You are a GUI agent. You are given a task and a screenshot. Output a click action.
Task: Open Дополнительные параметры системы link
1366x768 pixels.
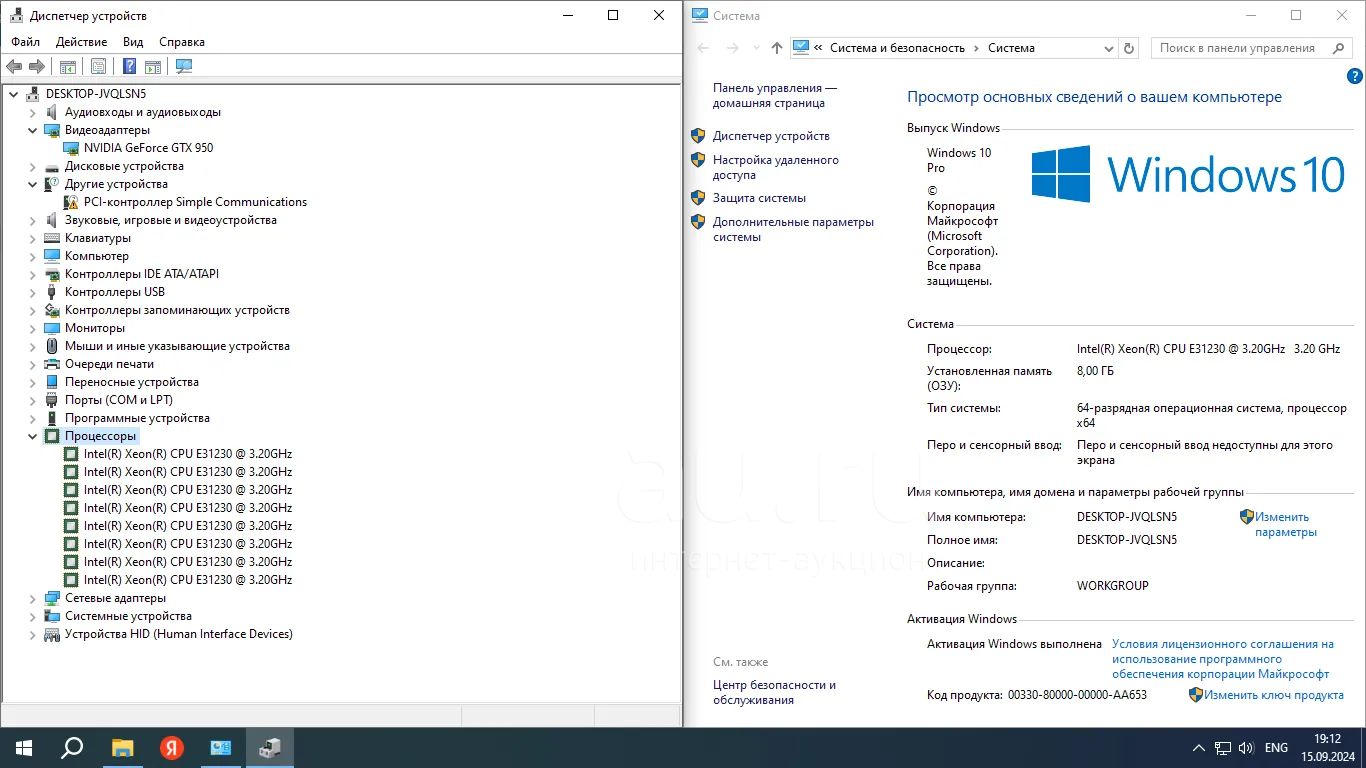pos(793,229)
